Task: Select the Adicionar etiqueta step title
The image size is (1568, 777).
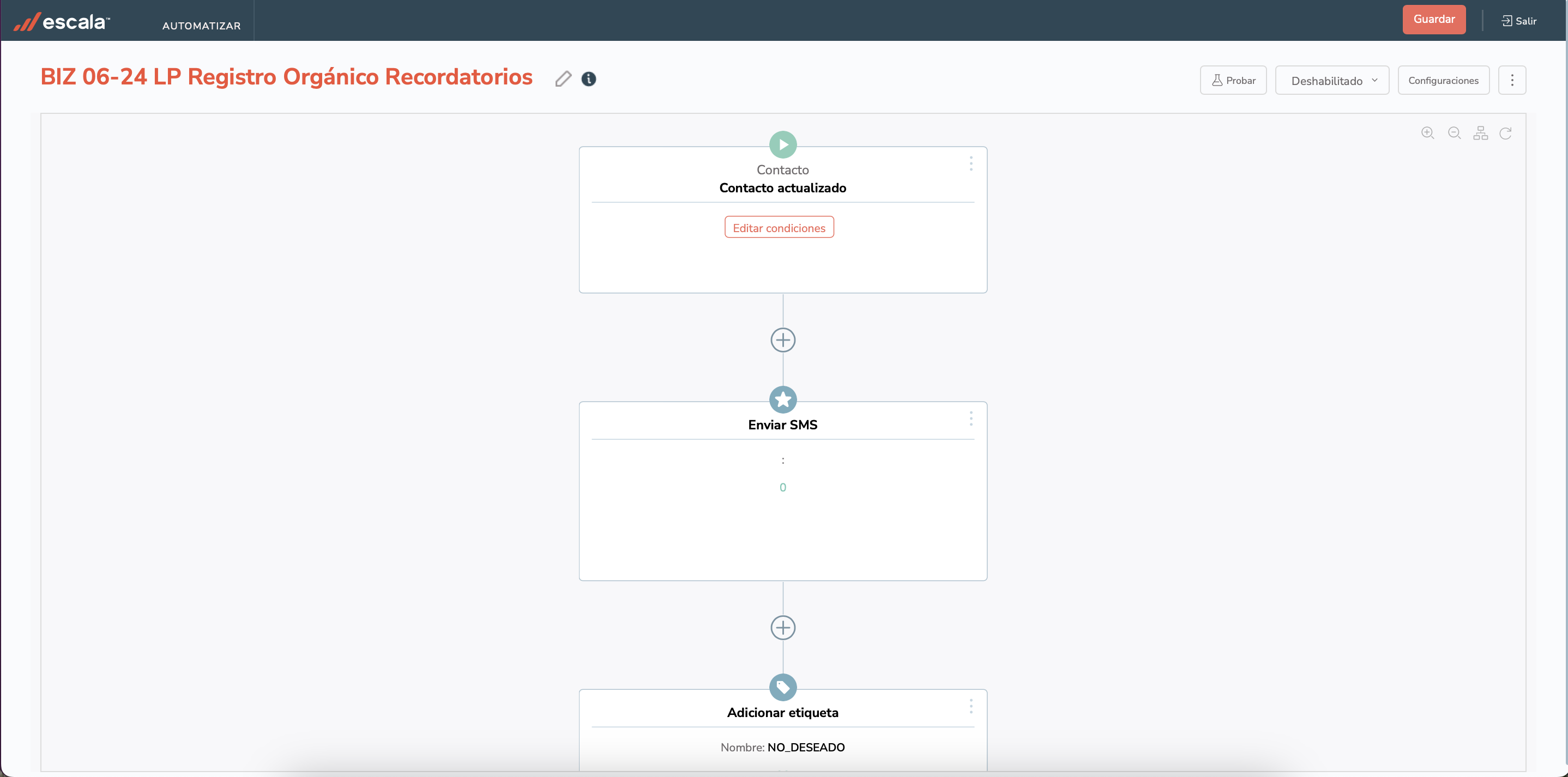Action: pos(782,713)
